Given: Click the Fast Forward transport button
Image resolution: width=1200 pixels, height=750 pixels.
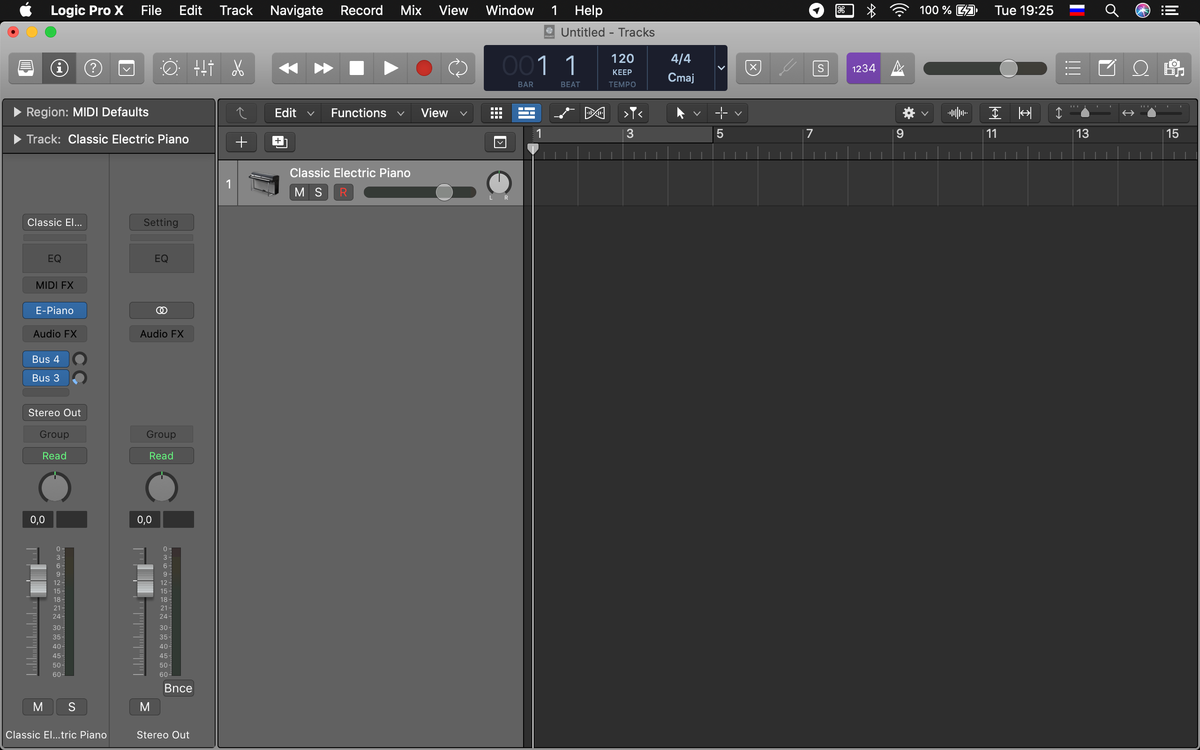Looking at the screenshot, I should 323,68.
